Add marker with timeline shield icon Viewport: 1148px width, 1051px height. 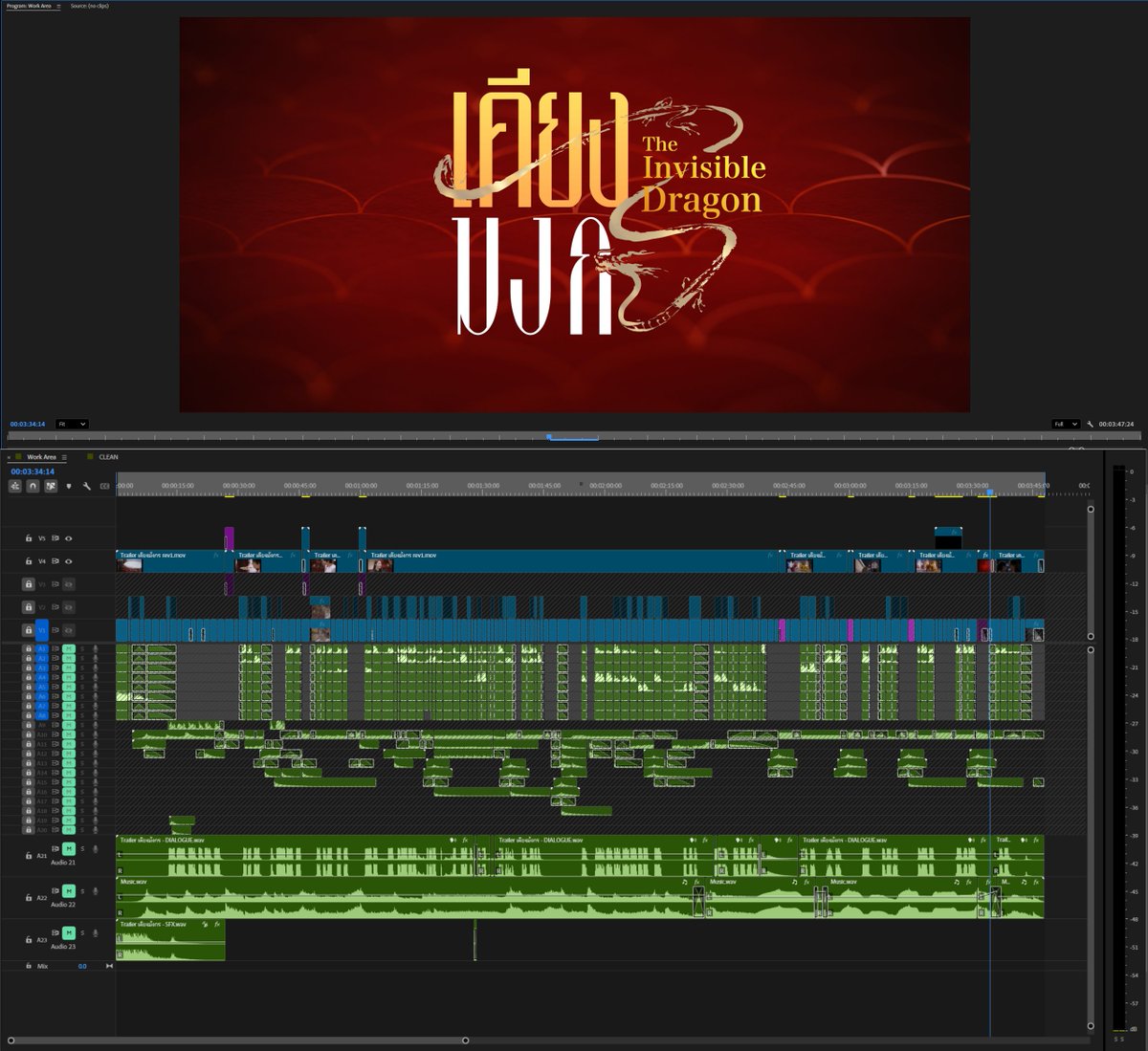pos(69,486)
